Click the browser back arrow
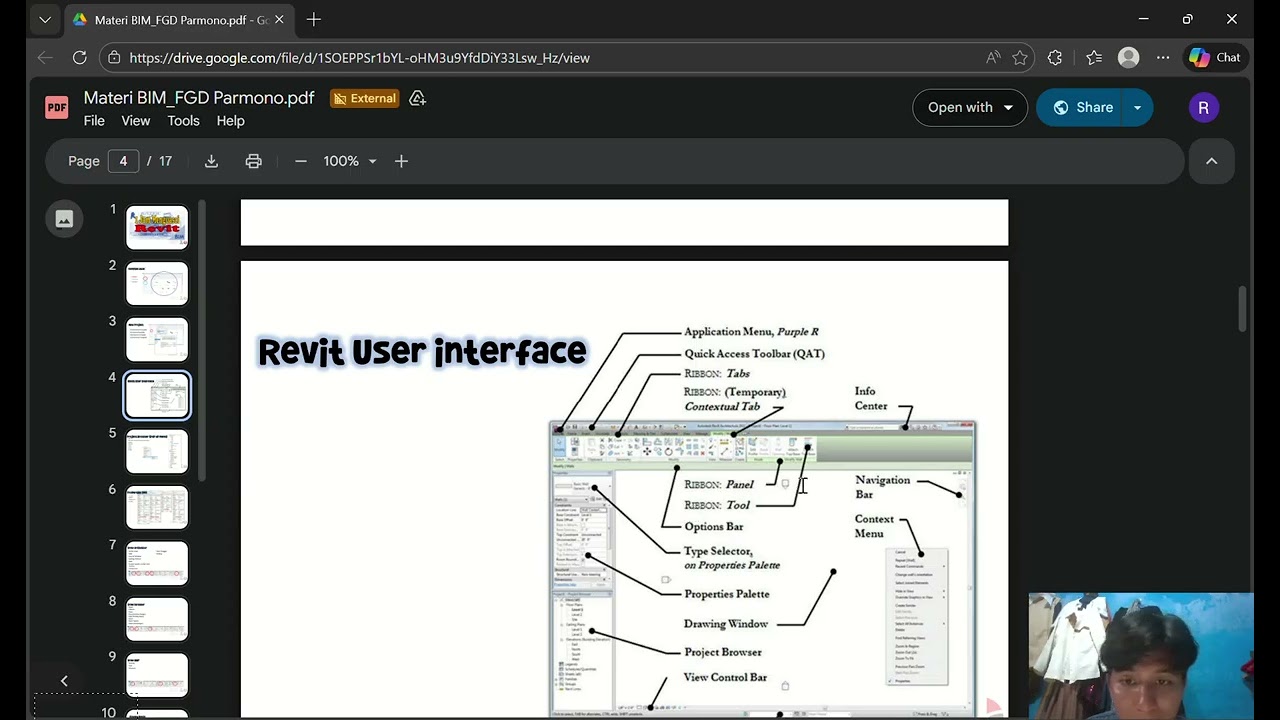The height and width of the screenshot is (720, 1280). click(x=45, y=58)
